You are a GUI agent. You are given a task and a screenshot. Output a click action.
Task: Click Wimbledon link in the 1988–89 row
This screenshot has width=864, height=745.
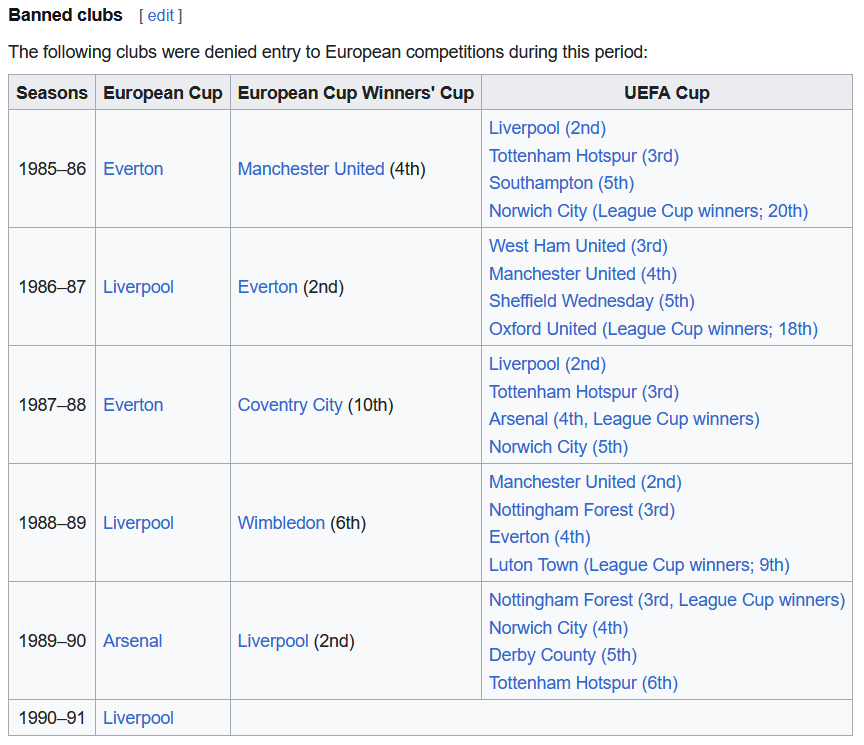(281, 523)
